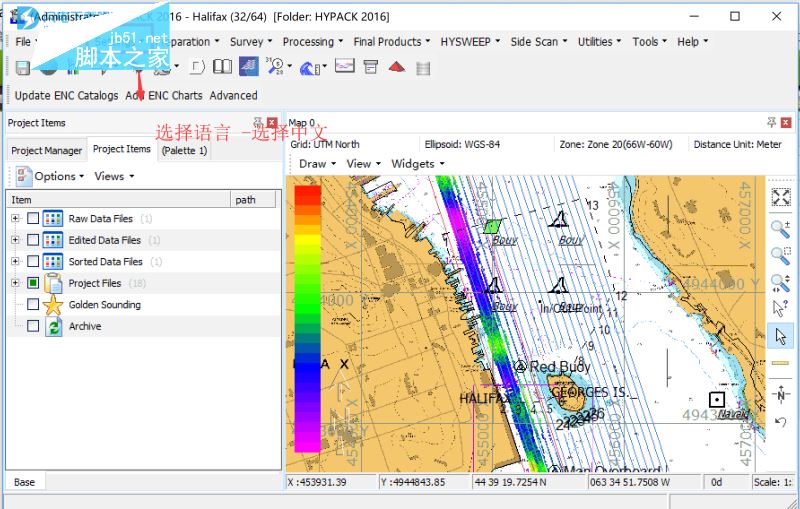
Task: Click the printer-like archive box toolbar icon
Action: [x=371, y=66]
